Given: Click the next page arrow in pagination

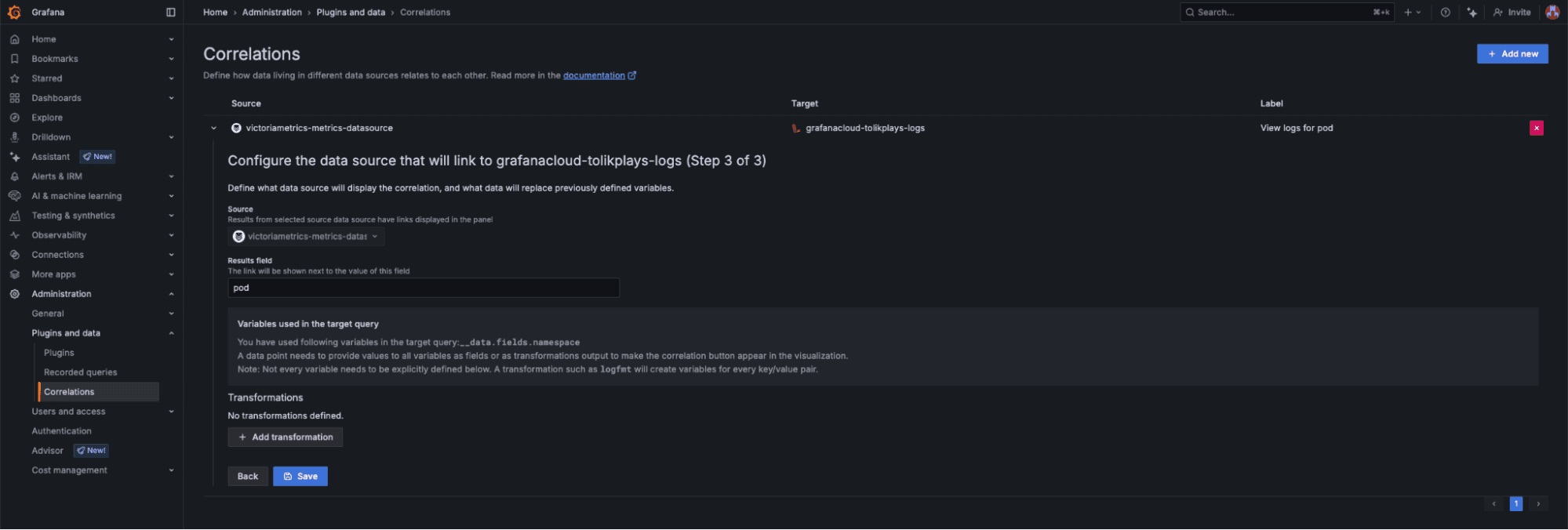Looking at the screenshot, I should [1538, 504].
